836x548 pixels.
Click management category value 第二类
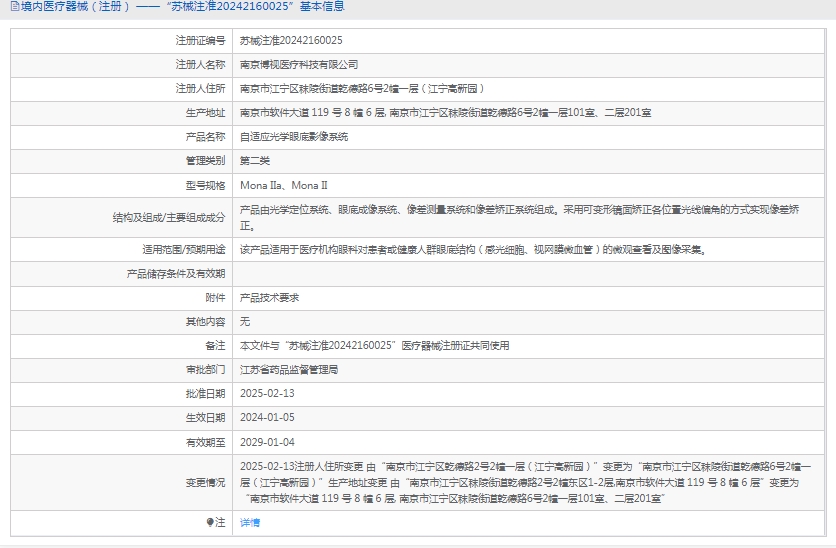255,161
